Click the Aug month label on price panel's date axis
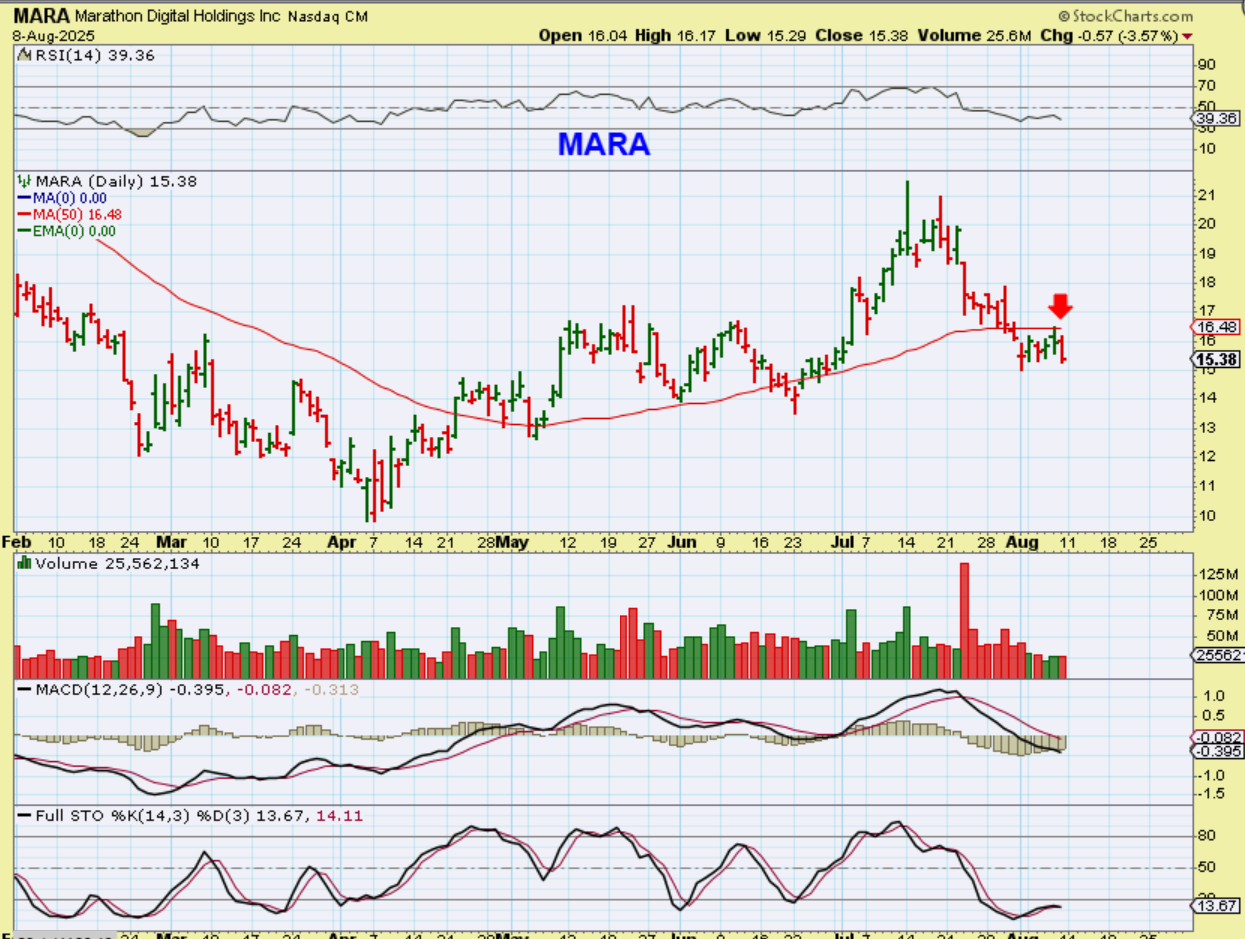 (1024, 542)
